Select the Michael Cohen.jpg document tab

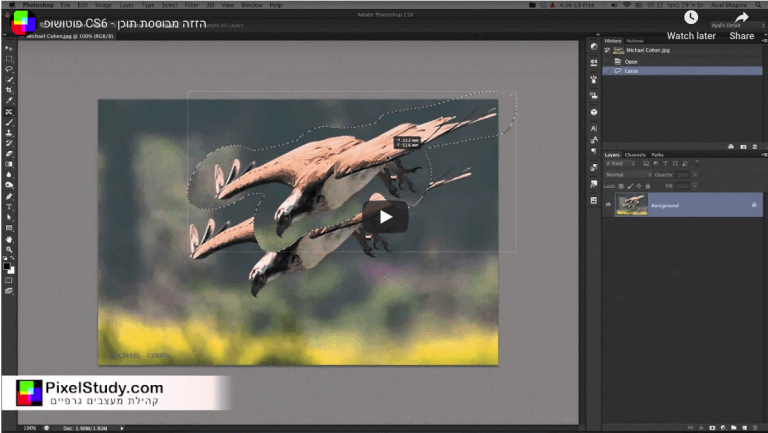70,36
